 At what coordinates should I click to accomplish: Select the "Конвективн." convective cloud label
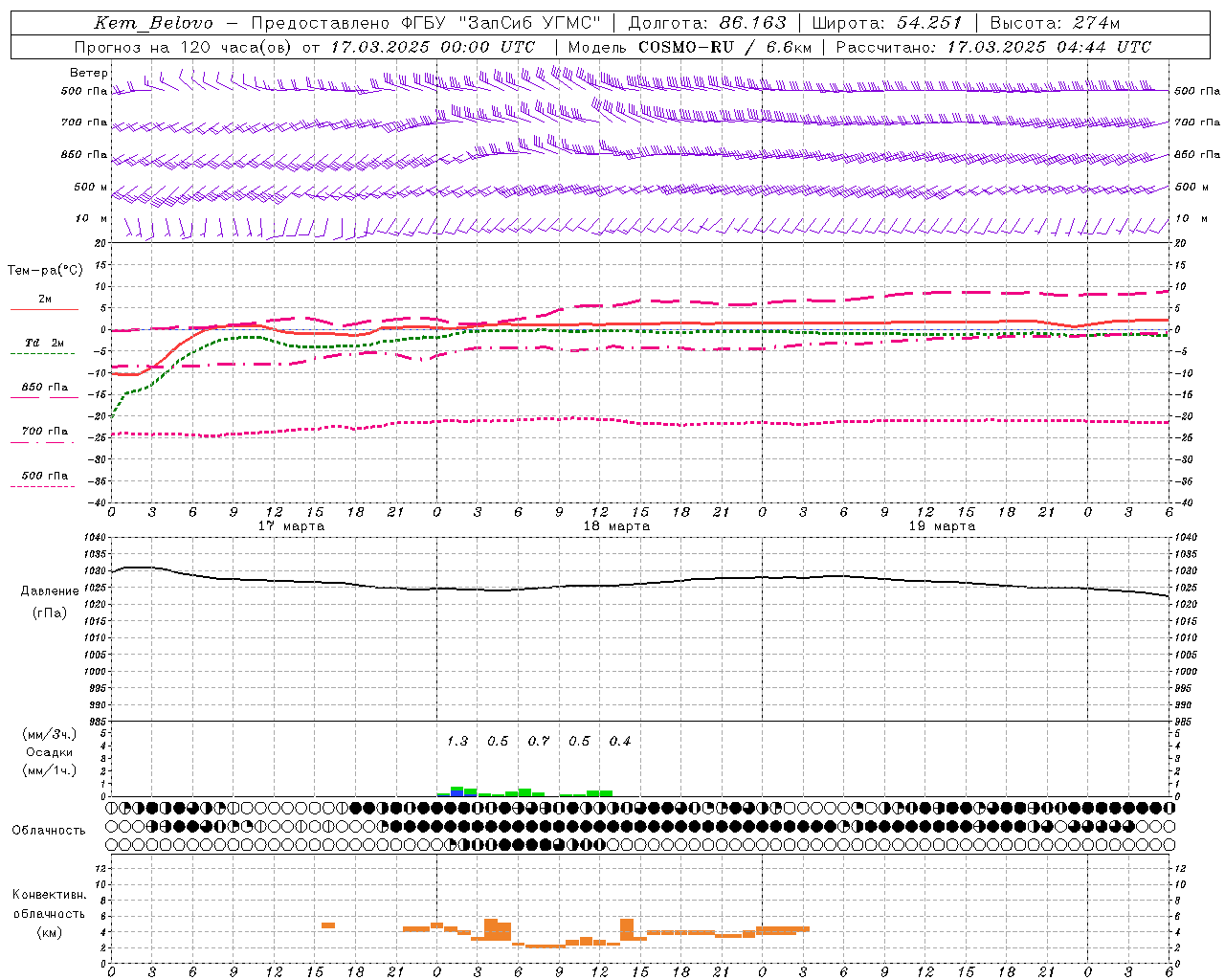(50, 895)
